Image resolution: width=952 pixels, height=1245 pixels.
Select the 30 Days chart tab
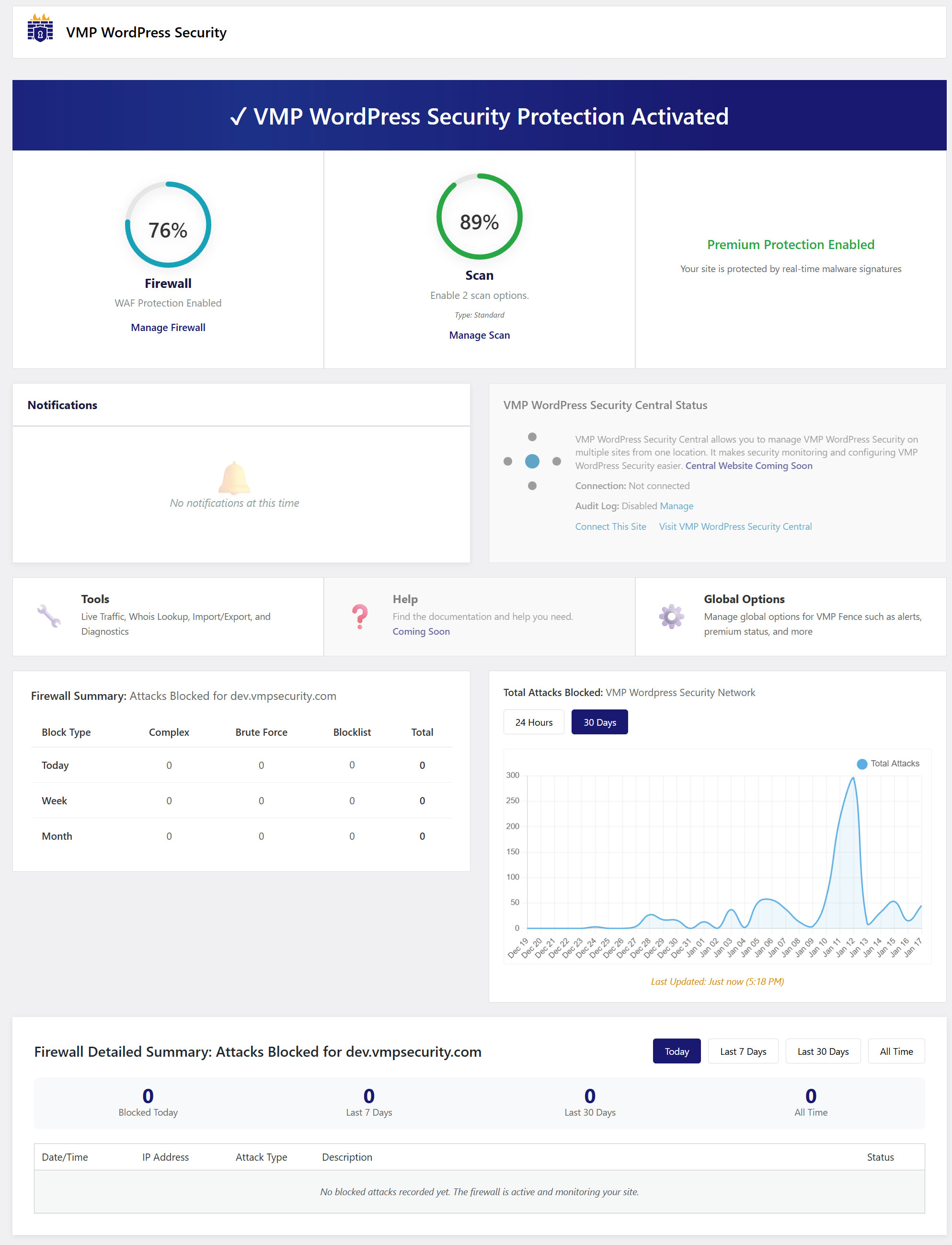(599, 722)
